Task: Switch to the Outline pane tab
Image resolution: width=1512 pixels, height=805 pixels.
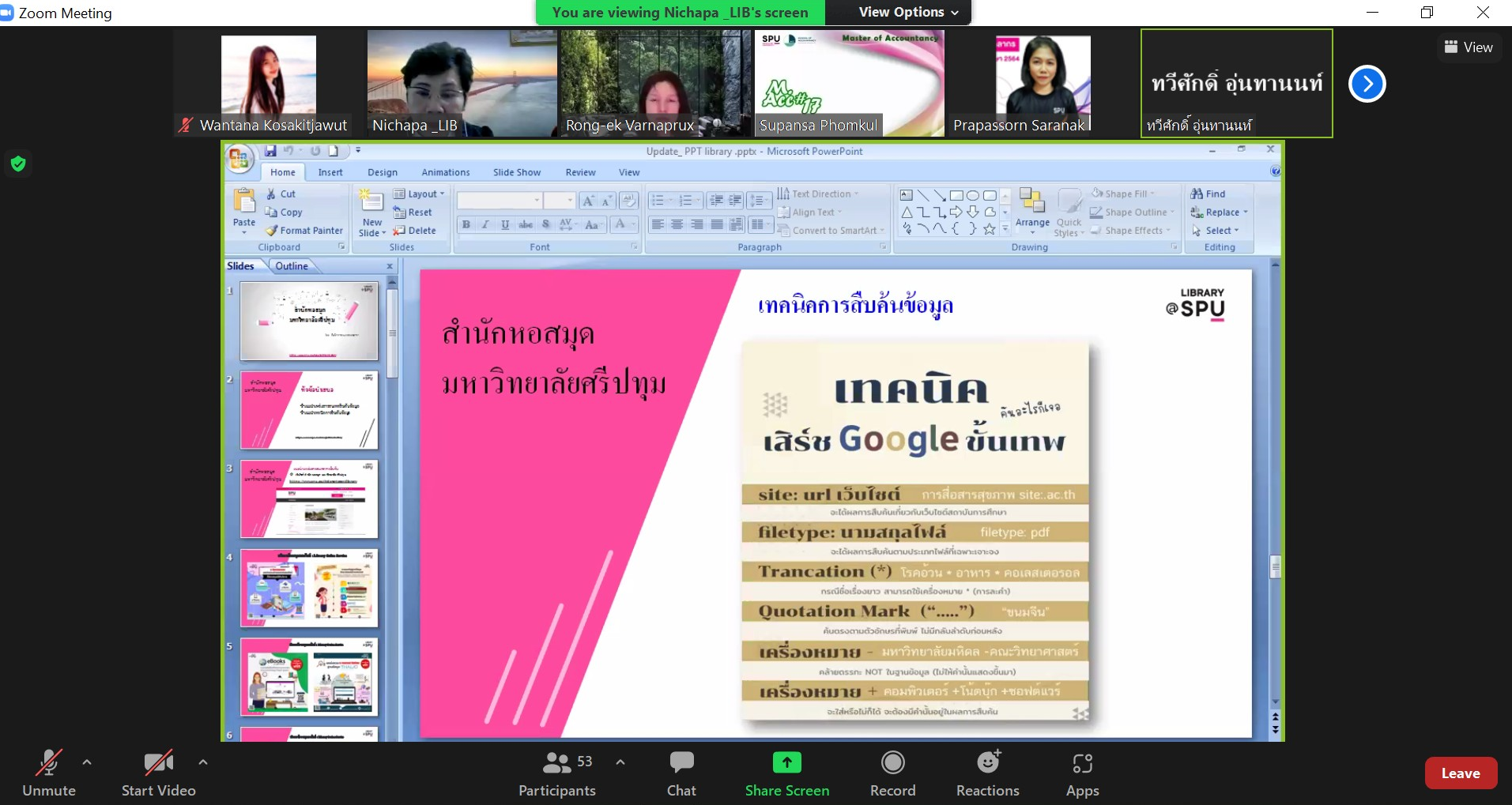Action: pyautogui.click(x=292, y=265)
